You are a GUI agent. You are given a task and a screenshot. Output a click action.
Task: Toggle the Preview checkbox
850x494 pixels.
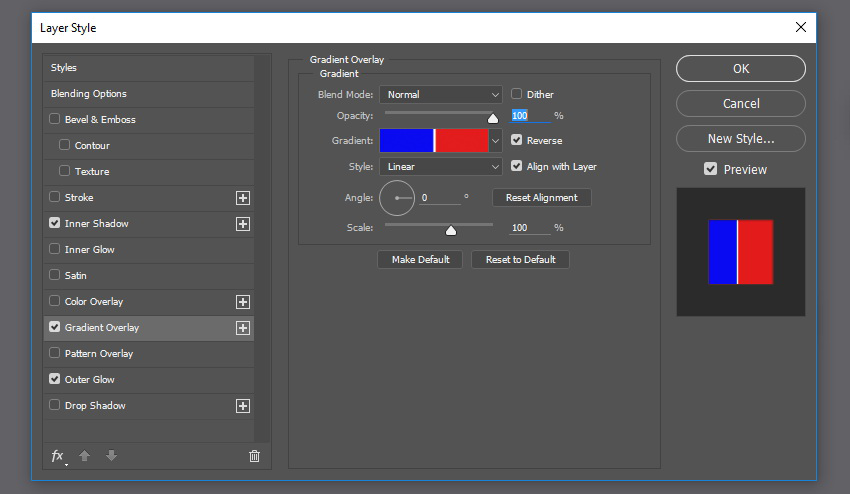[x=711, y=169]
